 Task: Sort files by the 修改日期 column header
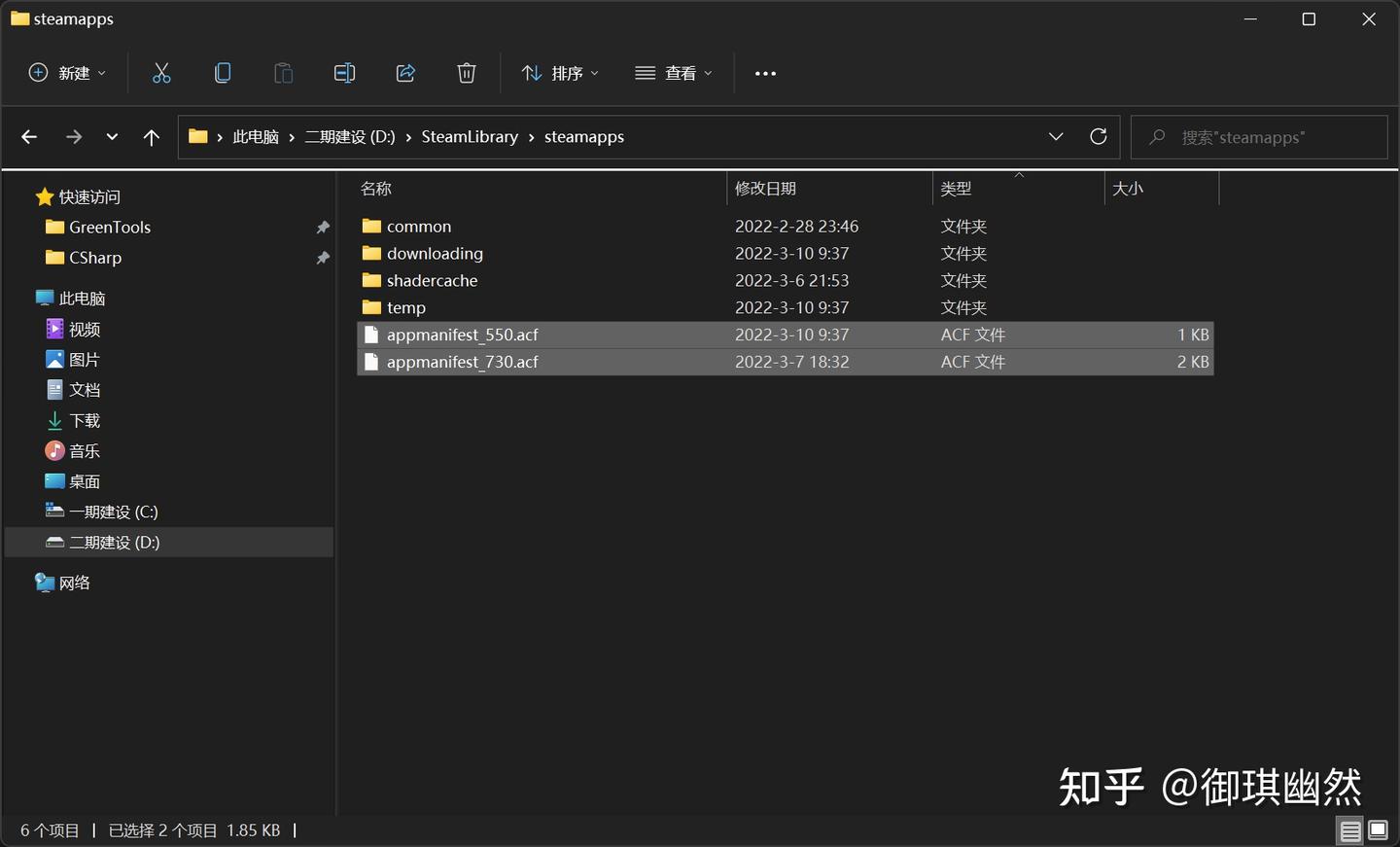point(767,188)
